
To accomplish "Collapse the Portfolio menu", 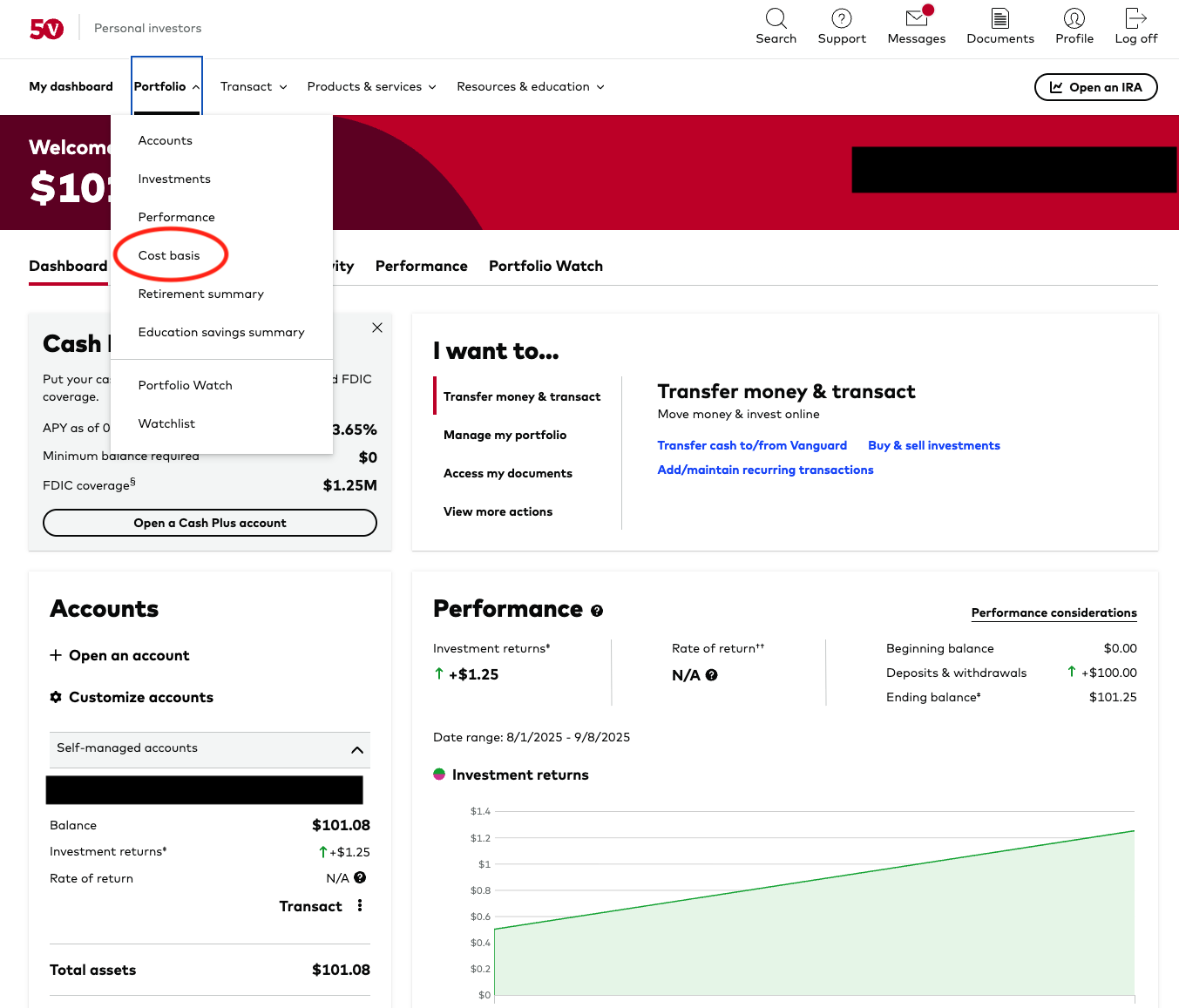I will click(167, 86).
